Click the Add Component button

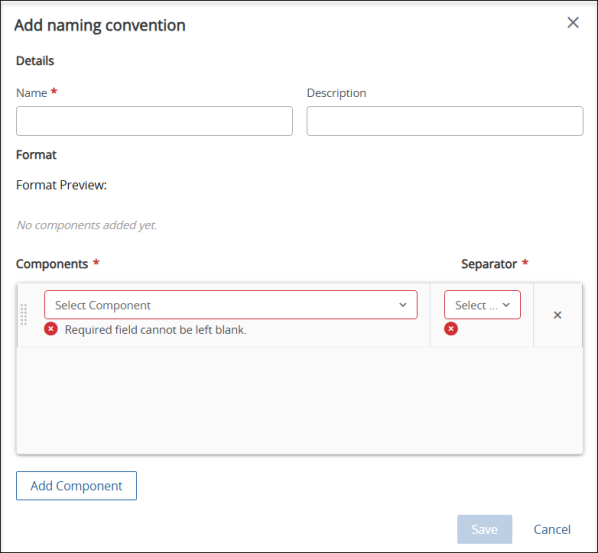click(76, 486)
